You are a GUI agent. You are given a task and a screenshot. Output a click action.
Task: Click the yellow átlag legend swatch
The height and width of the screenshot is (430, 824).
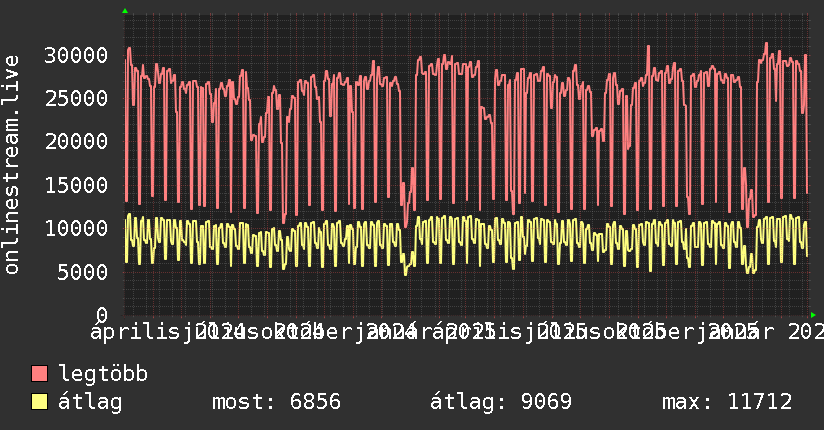click(39, 402)
